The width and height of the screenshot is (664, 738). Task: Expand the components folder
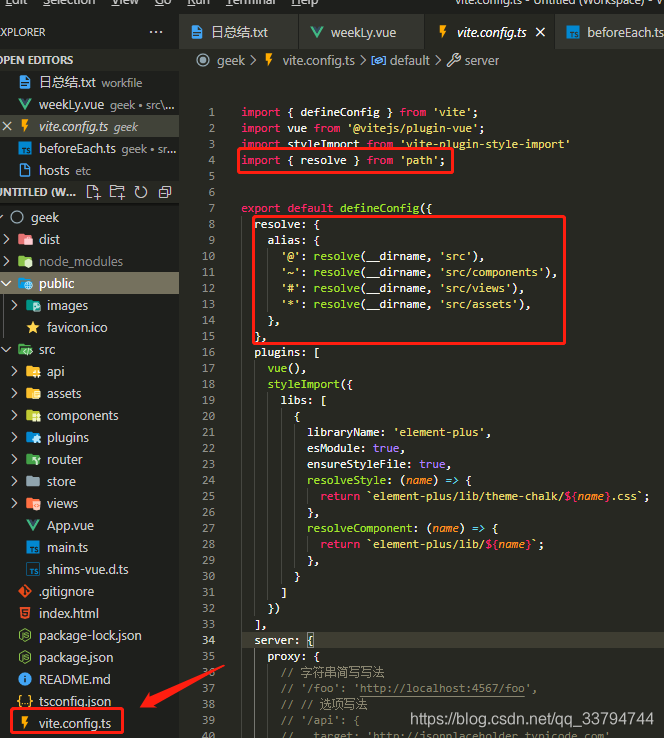point(89,416)
